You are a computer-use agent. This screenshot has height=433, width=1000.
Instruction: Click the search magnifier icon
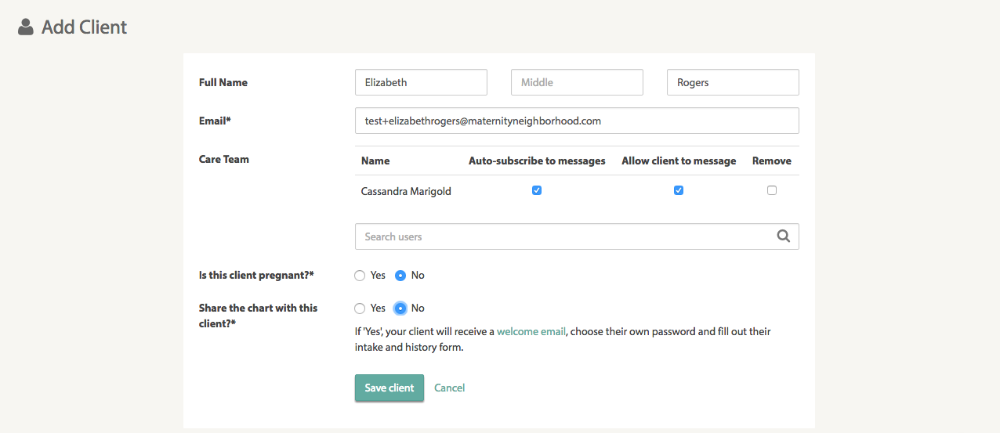tap(784, 237)
